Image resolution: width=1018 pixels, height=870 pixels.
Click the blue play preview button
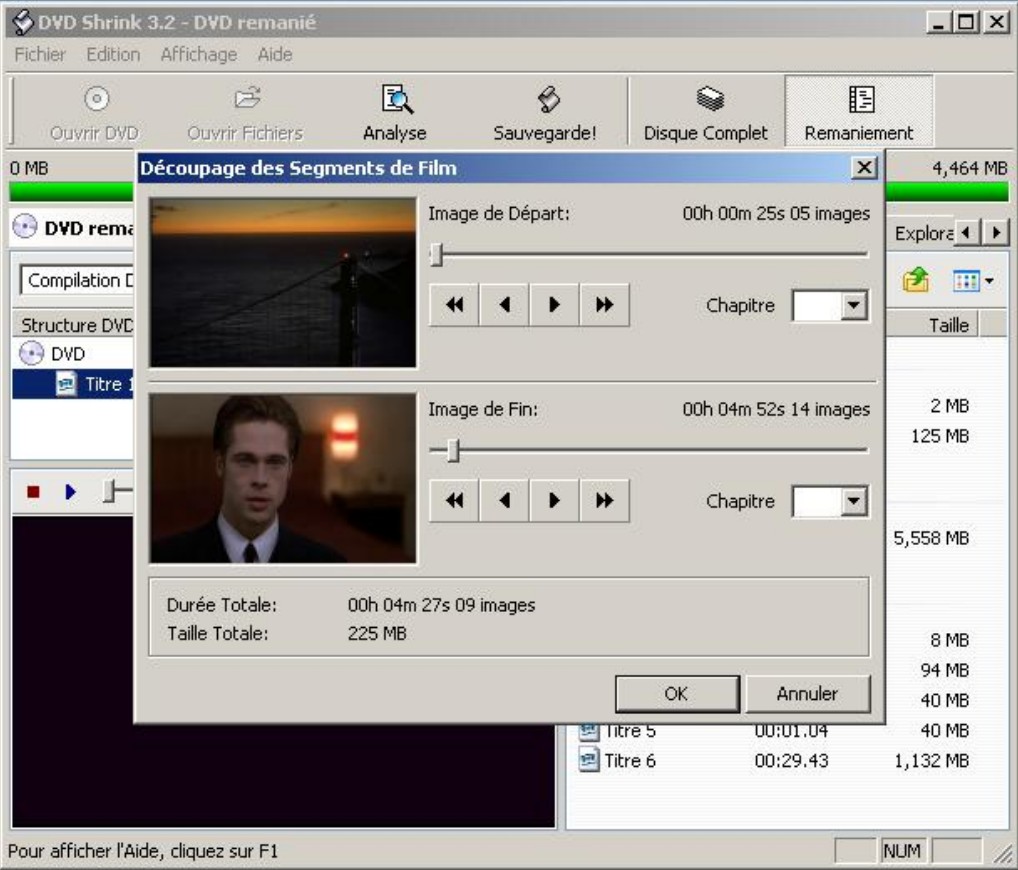click(x=70, y=492)
